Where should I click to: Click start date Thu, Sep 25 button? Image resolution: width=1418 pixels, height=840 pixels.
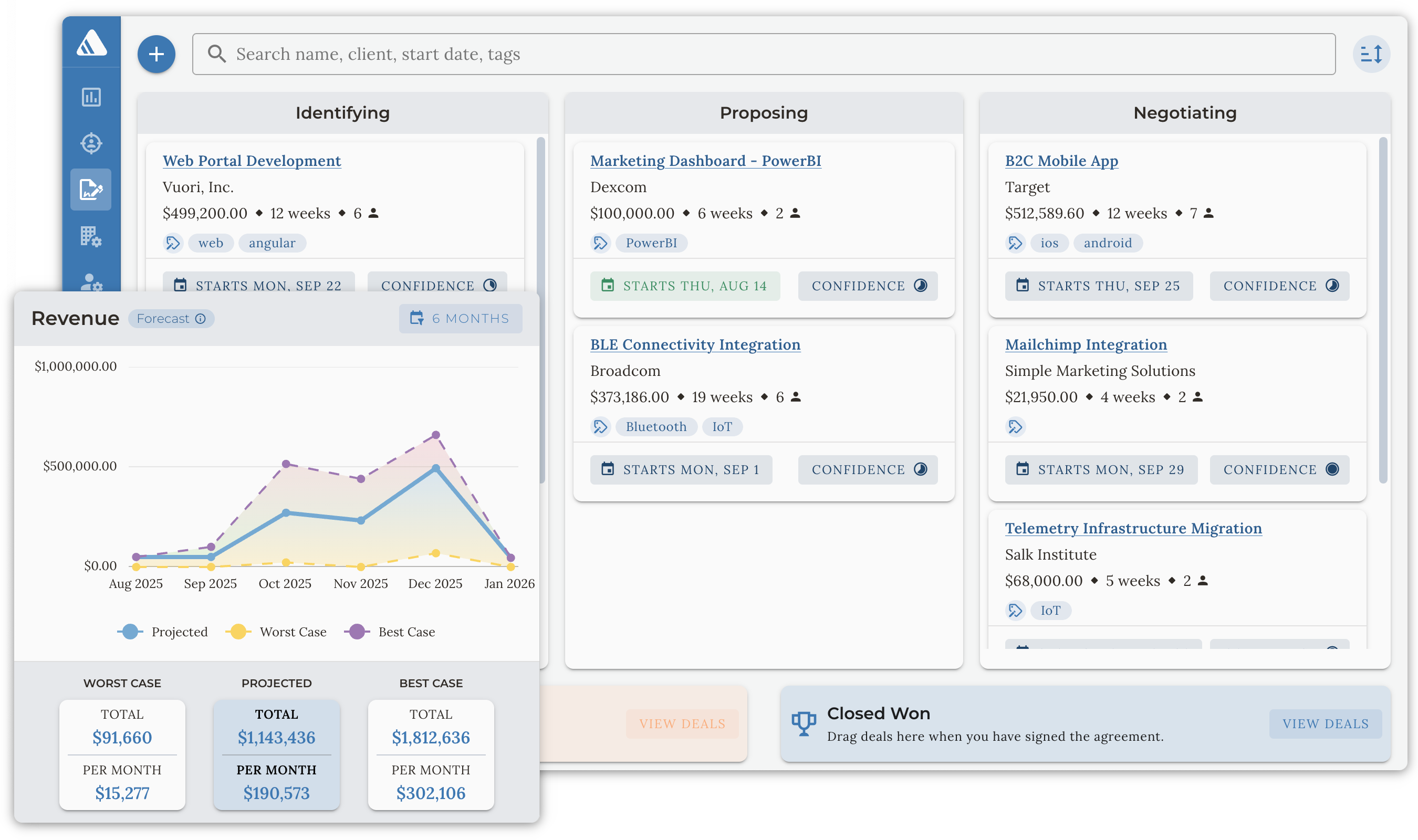tap(1099, 286)
